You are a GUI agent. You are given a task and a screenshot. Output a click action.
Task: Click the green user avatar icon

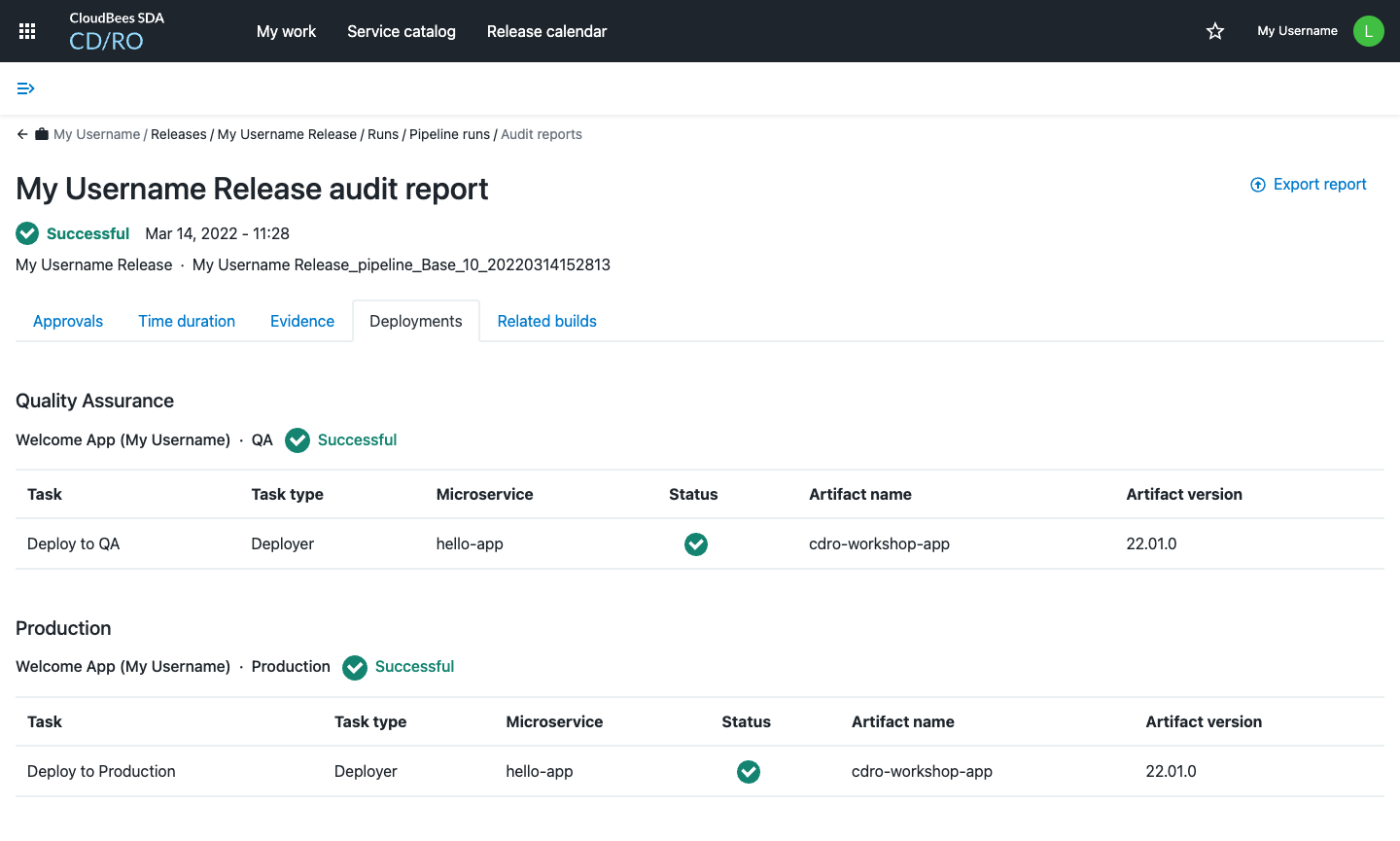(1368, 31)
